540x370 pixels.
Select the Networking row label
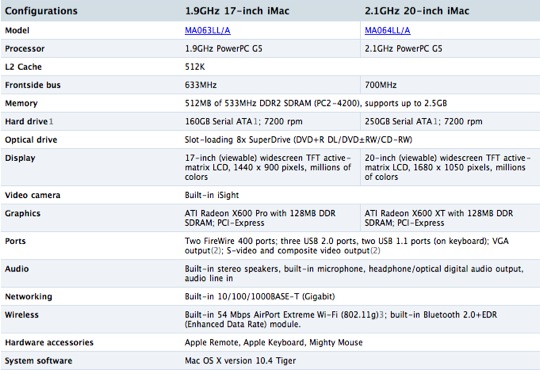click(x=29, y=297)
